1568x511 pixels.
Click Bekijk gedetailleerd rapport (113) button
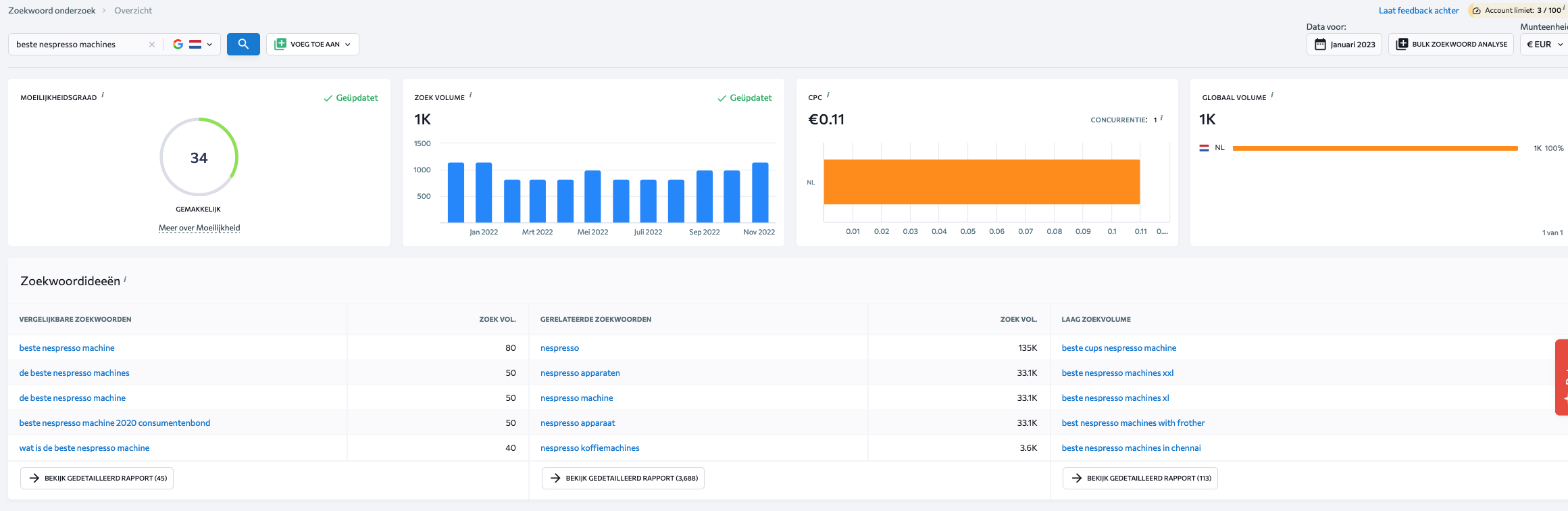click(x=1140, y=478)
